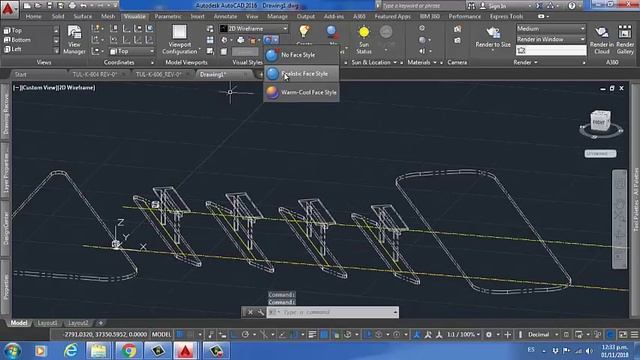
Task: Toggle hardware acceleration icon in status bar
Action: point(610,335)
